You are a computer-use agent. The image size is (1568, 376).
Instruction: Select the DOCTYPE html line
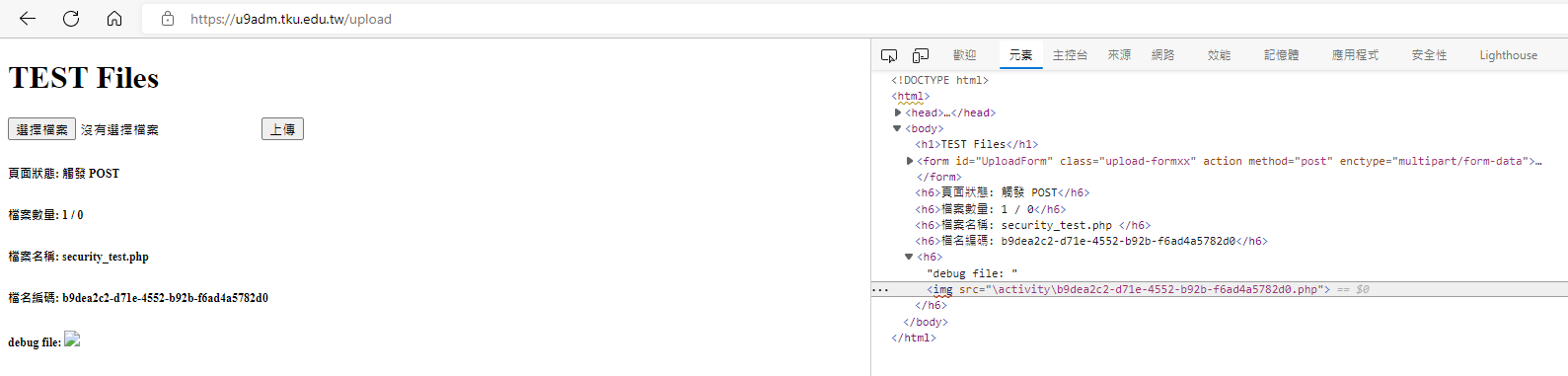[x=939, y=81]
